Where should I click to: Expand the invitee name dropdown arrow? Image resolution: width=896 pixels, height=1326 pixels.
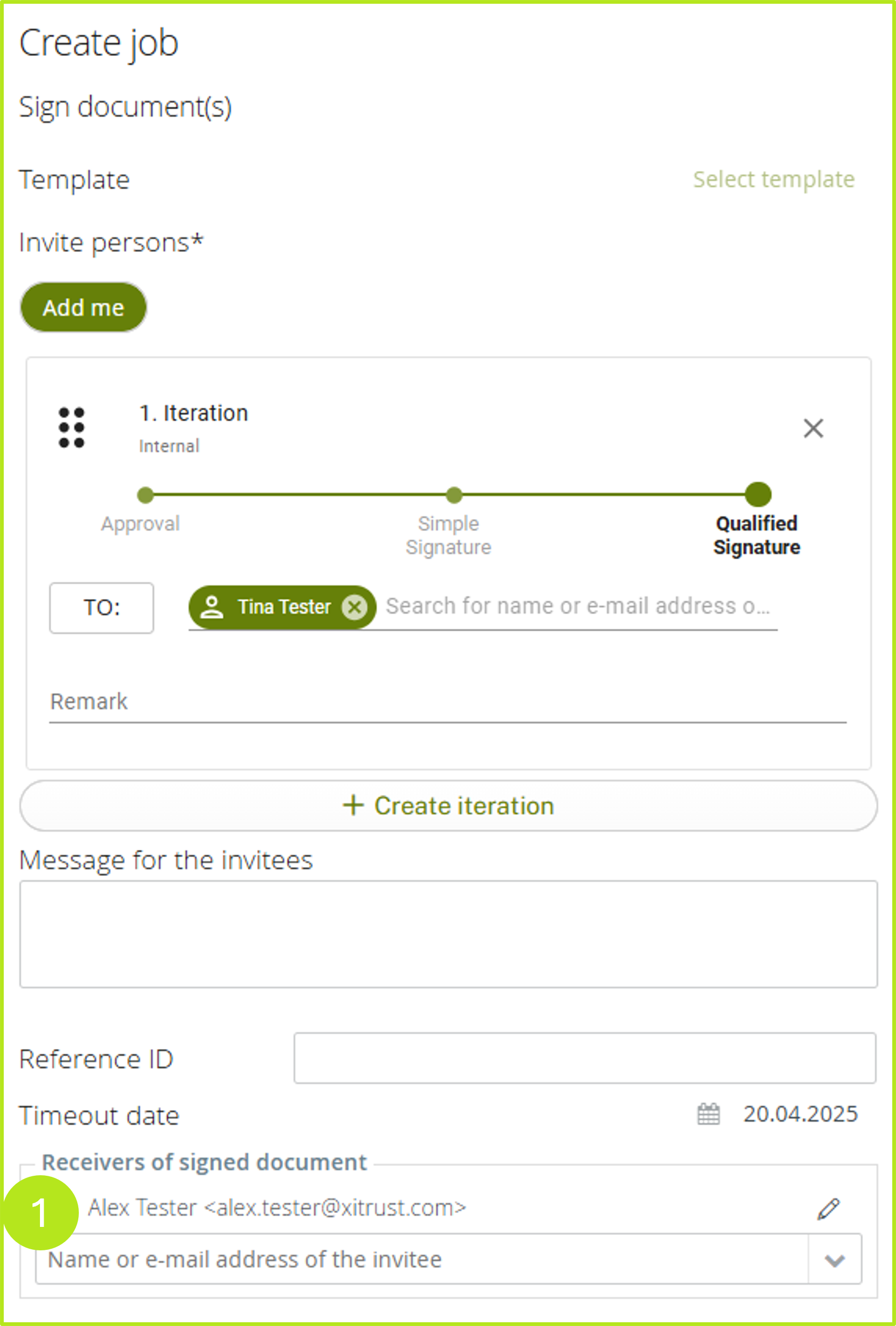tap(834, 1259)
